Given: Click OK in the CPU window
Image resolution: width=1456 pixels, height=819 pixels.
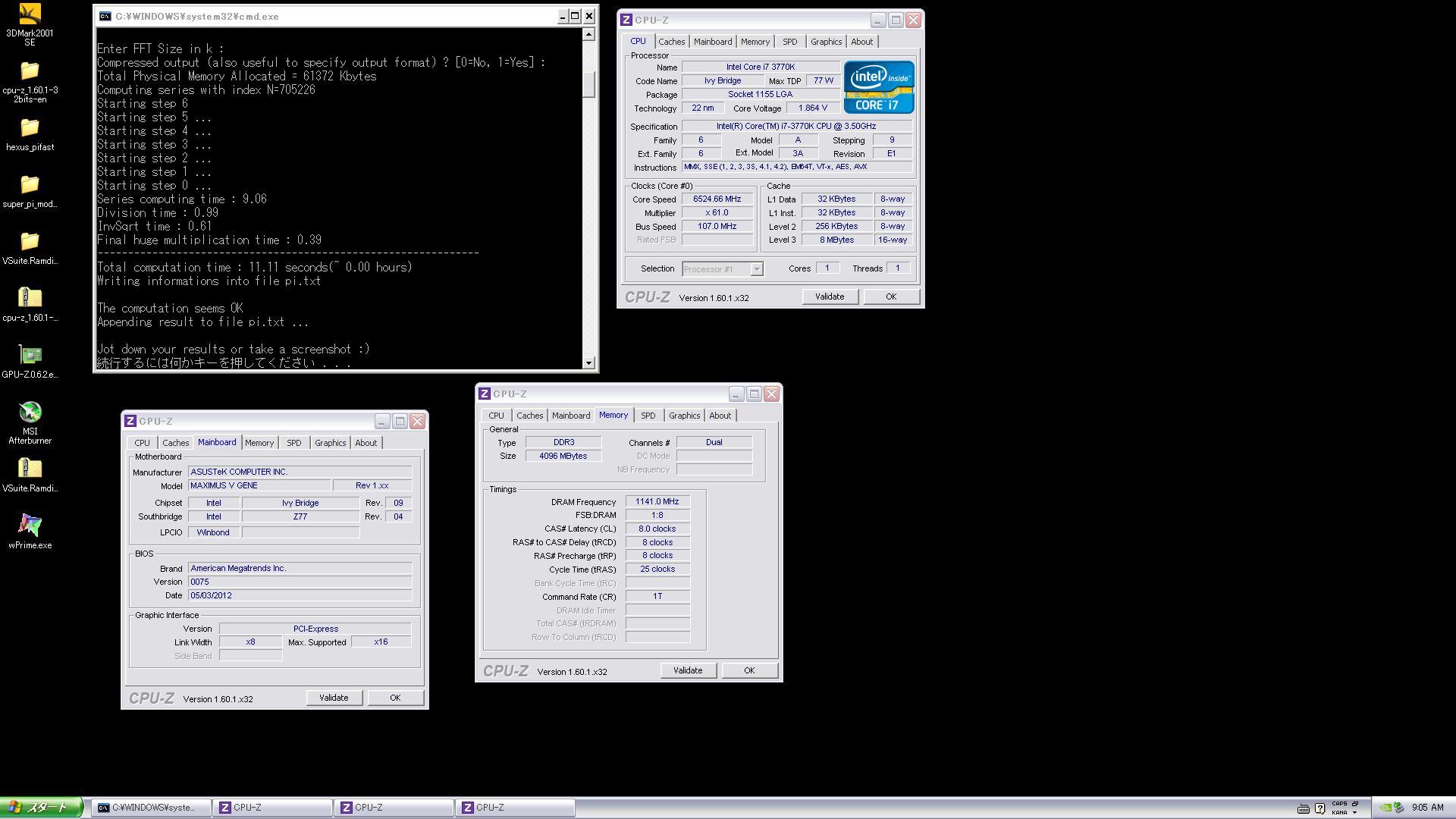Looking at the screenshot, I should [x=891, y=297].
